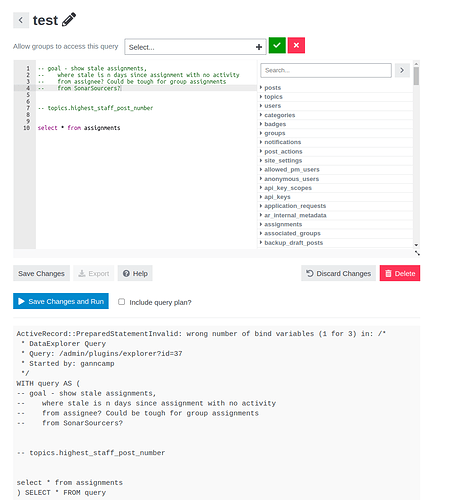This screenshot has width=459, height=500.
Task: Click the topics.highest_staff_post_number comment line
Action: pos(95,108)
